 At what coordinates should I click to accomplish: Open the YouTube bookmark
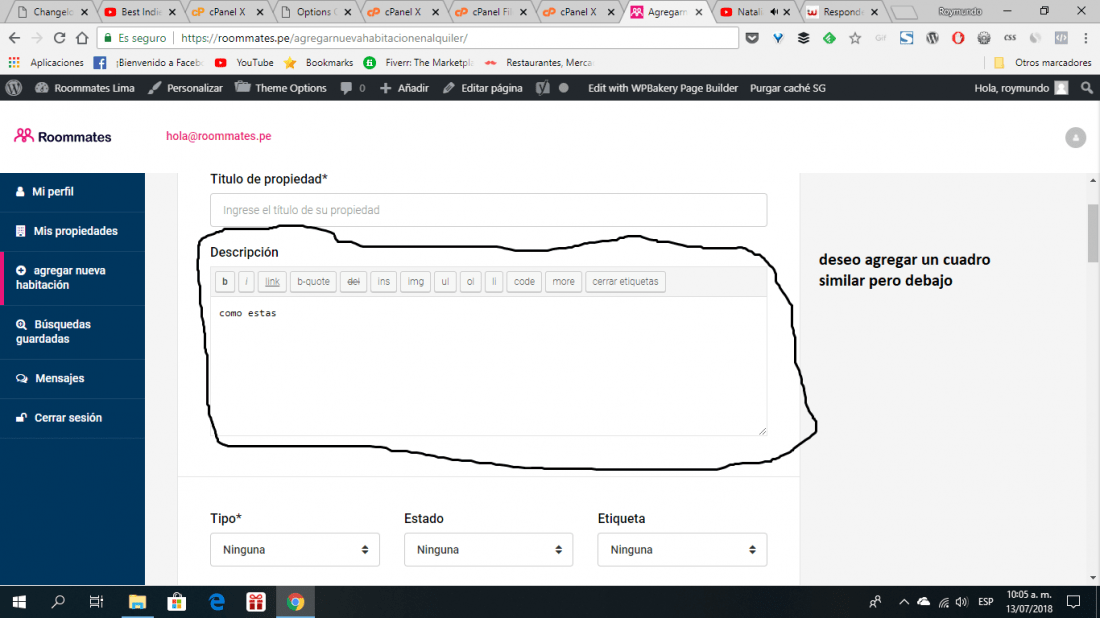click(244, 62)
